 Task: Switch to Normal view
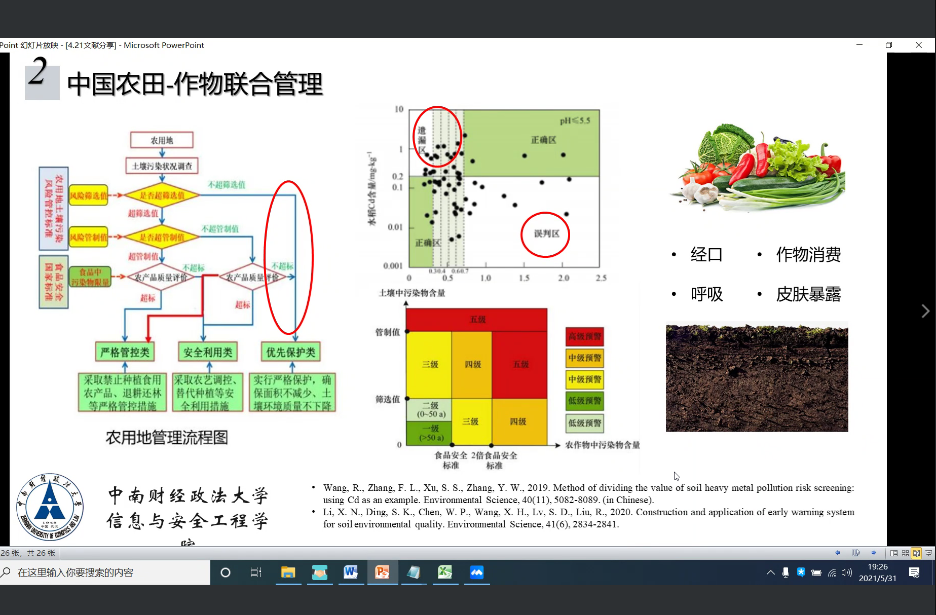(893, 552)
